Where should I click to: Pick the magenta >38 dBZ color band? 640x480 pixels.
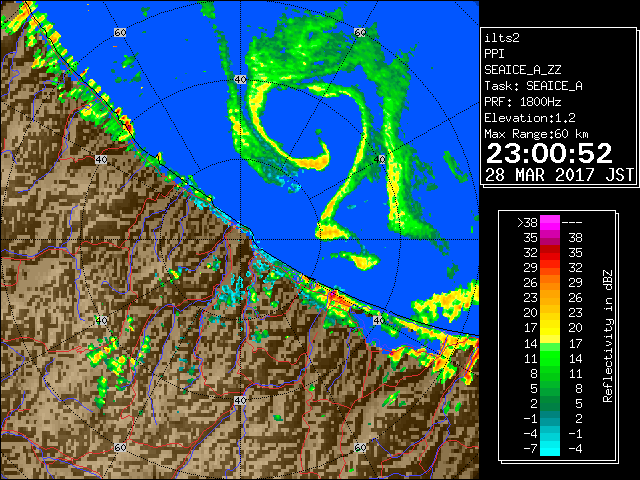pyautogui.click(x=550, y=223)
